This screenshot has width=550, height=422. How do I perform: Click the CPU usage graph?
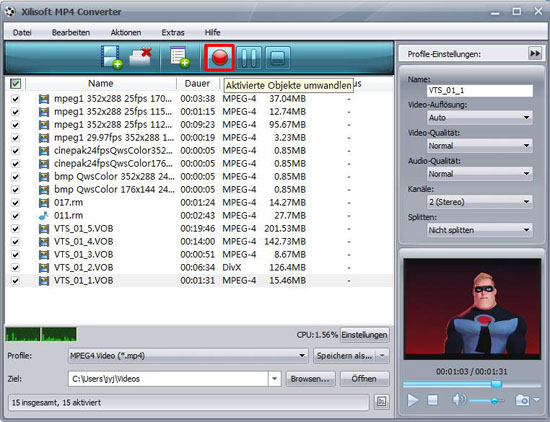coord(41,334)
